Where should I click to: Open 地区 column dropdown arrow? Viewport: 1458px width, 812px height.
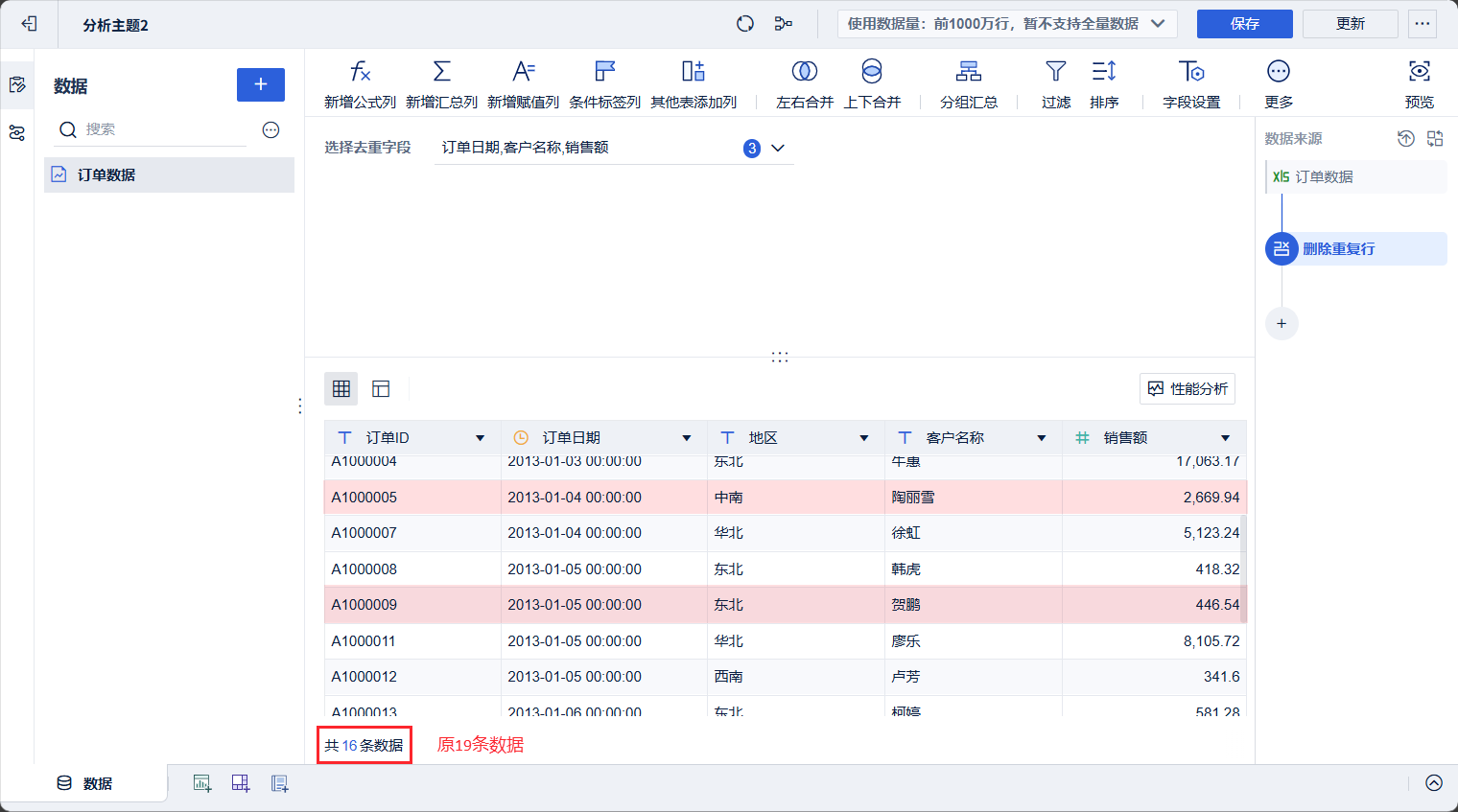pyautogui.click(x=864, y=438)
